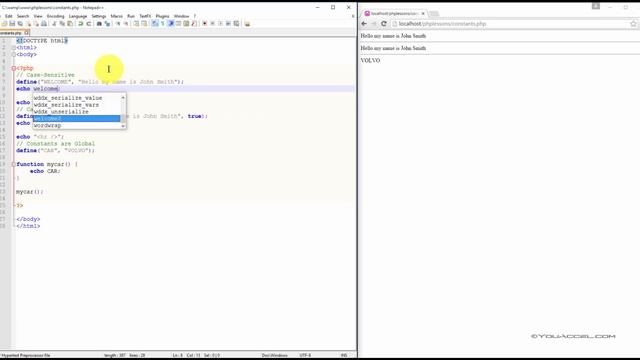Image resolution: width=640 pixels, height=360 pixels.
Task: Open the Edit menu
Action: click(9, 16)
